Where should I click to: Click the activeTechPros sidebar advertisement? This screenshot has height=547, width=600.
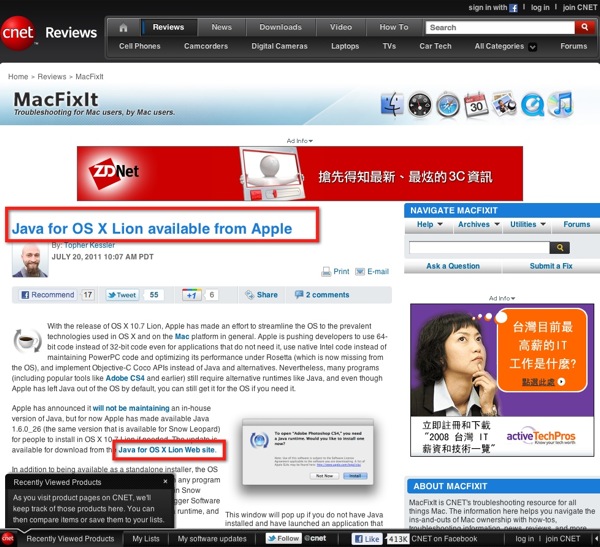502,380
